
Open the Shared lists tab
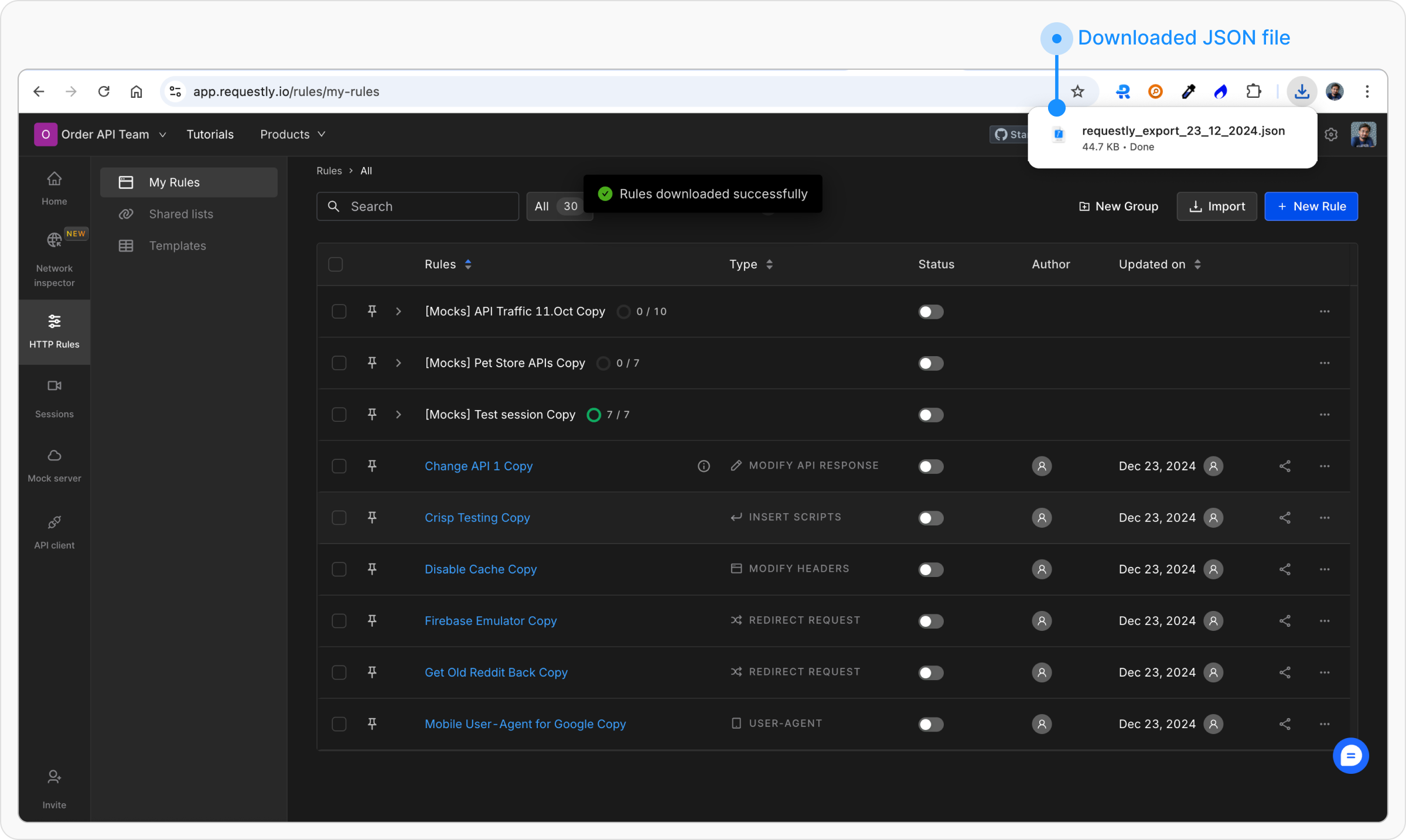180,214
